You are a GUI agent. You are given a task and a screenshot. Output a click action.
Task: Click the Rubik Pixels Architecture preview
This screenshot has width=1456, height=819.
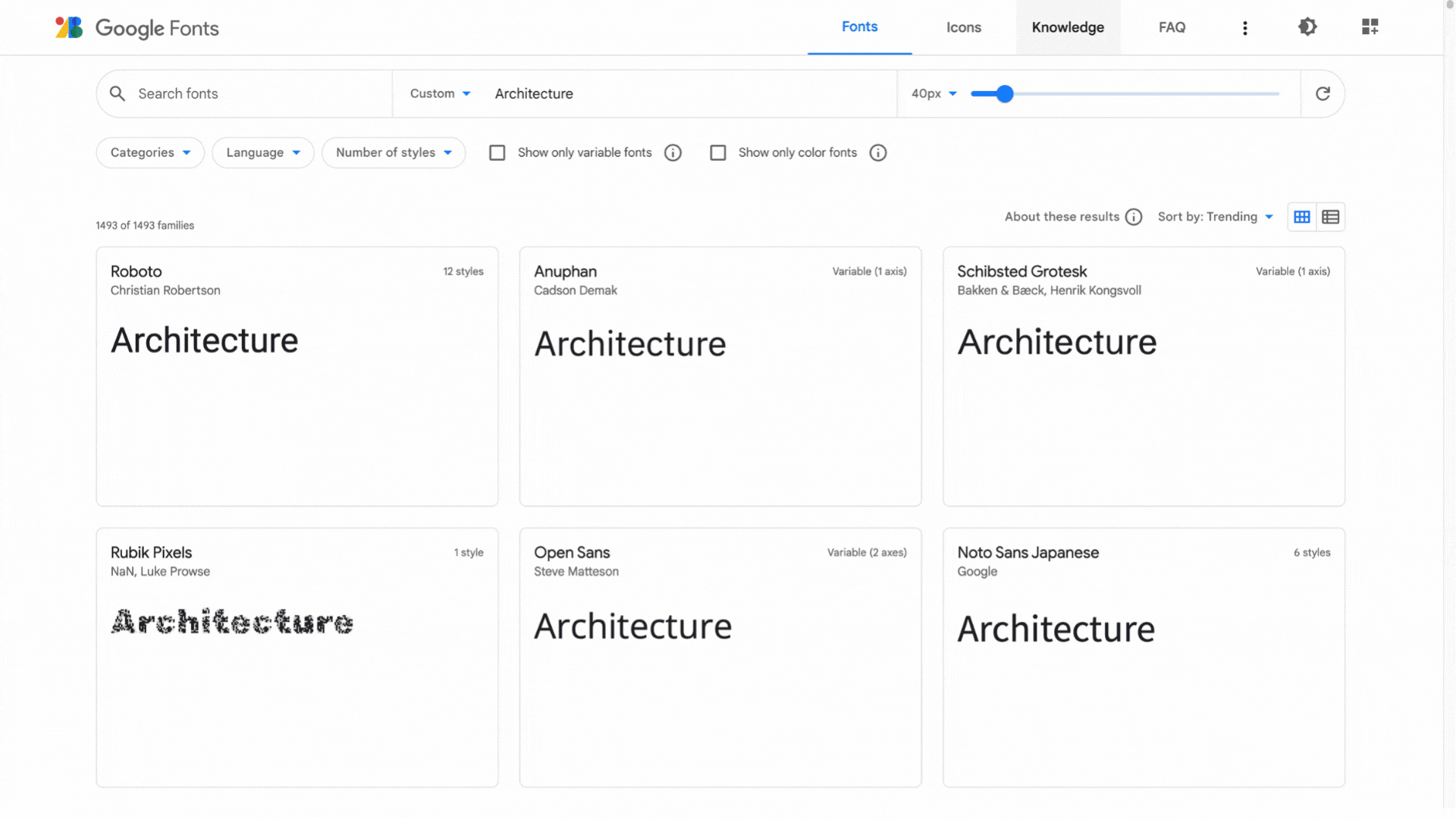[x=232, y=622]
